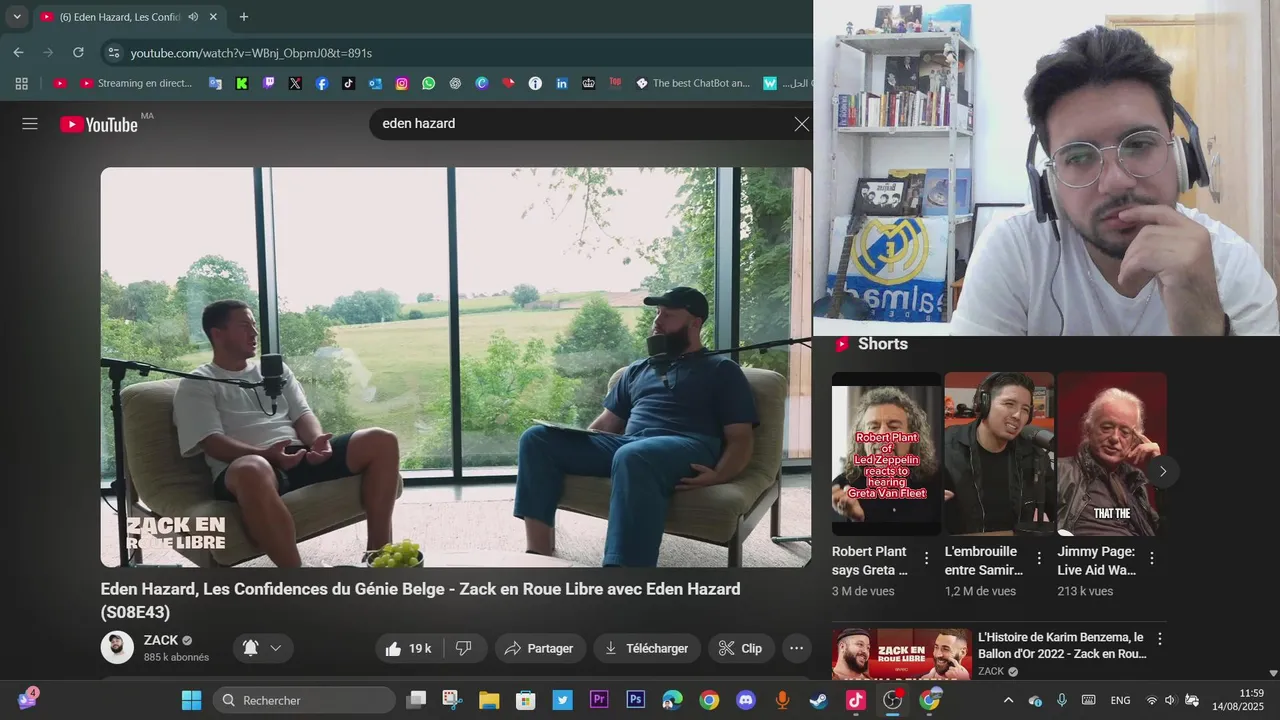Open 'Streaming en direct' bookmark
1280x720 pixels.
click(x=136, y=83)
